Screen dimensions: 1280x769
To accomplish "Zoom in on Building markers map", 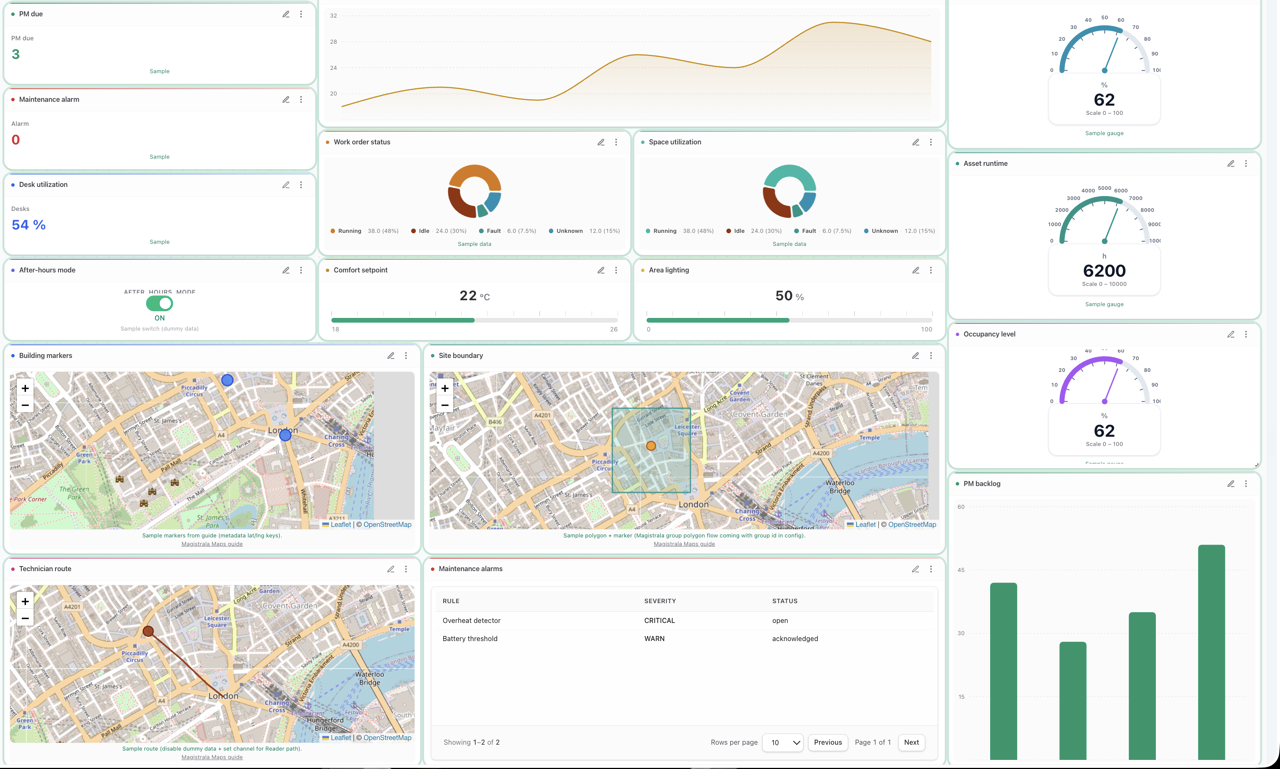I will 25,388.
